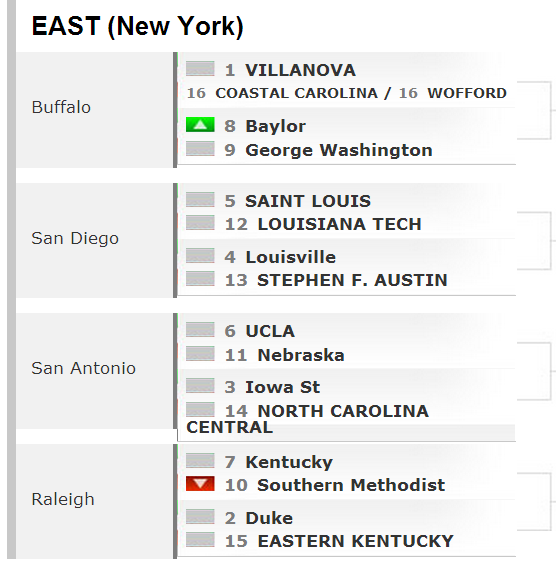Viewport: 556px width, 564px height.
Task: Open the Coastal Carolina play-in team
Action: tap(296, 93)
